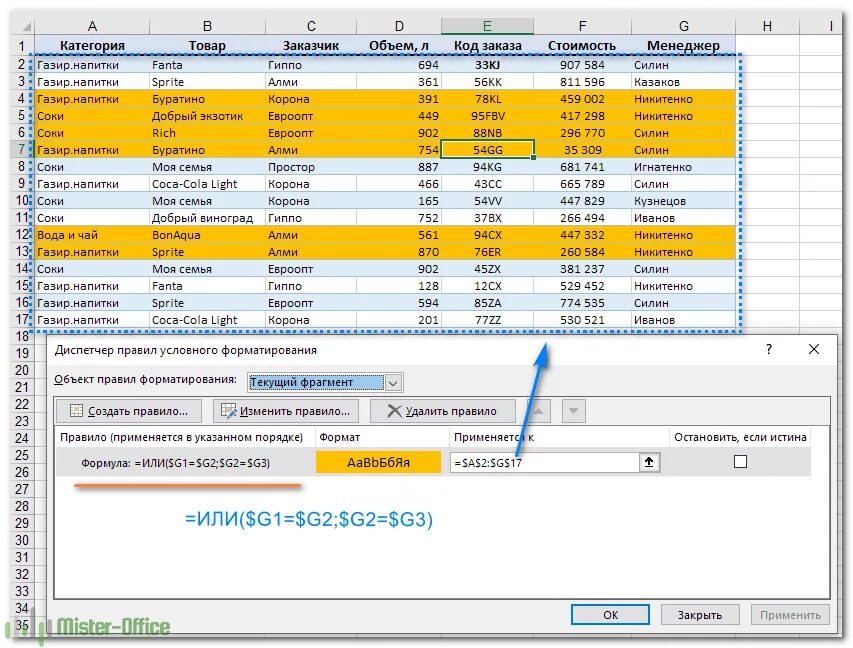Click the Применяется к column header
The height and width of the screenshot is (648, 853).
tap(559, 437)
